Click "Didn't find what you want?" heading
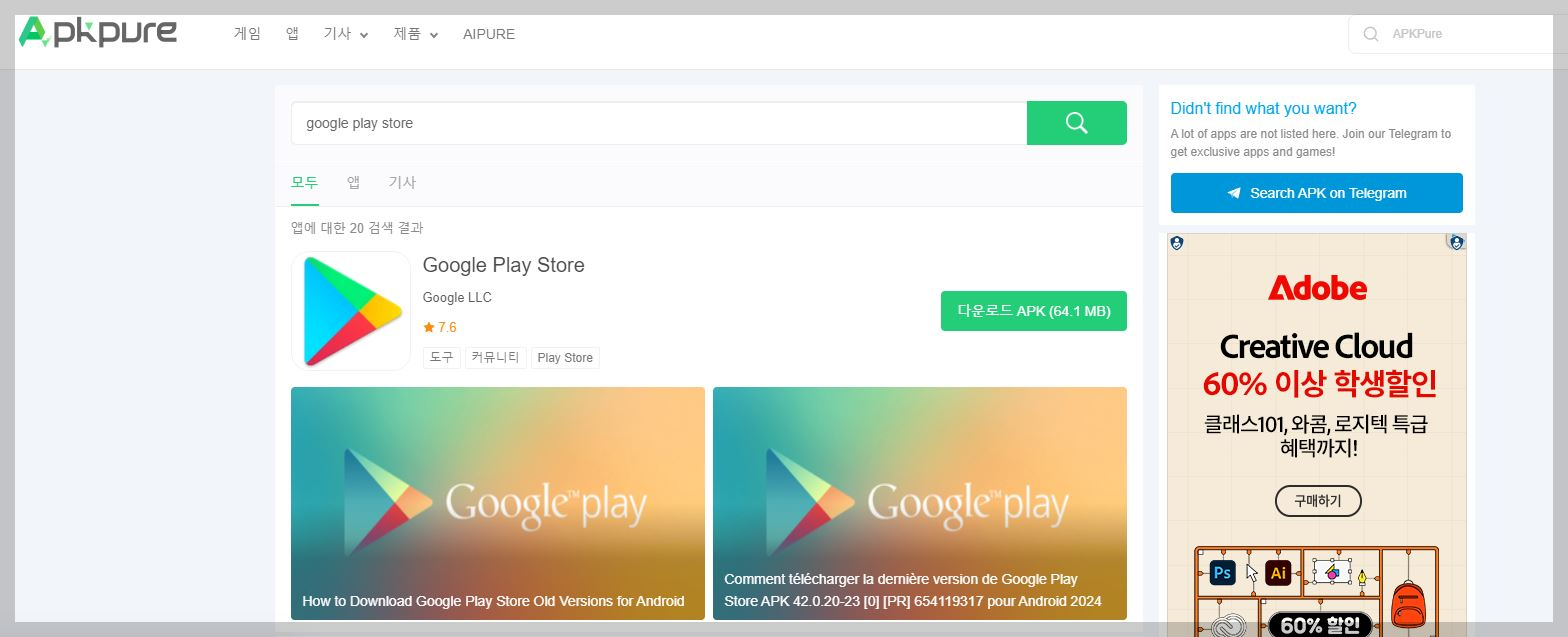 (1263, 109)
